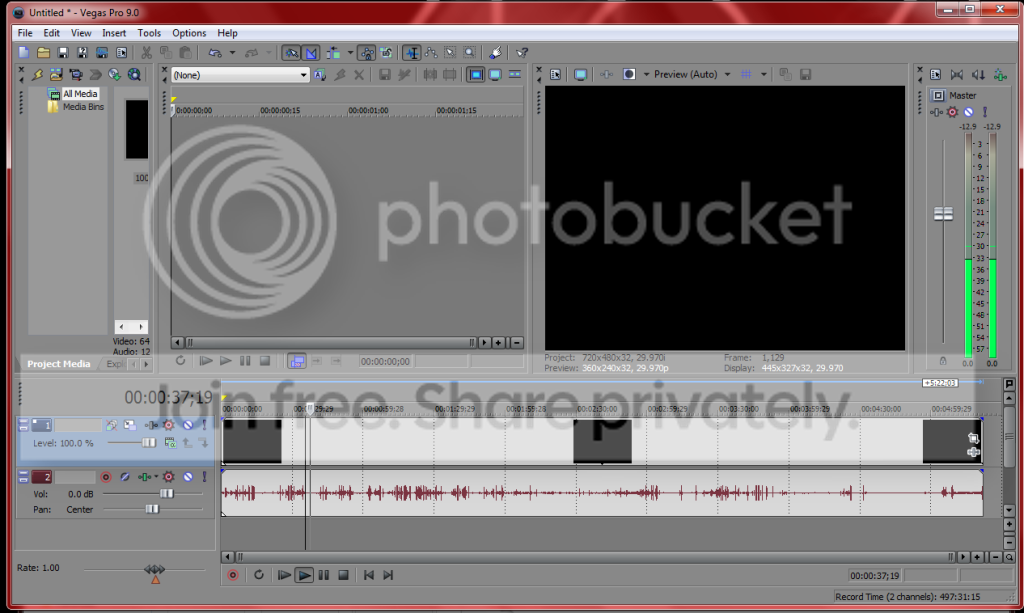
Task: Click the Render As toolbar icon
Action: pos(102,53)
